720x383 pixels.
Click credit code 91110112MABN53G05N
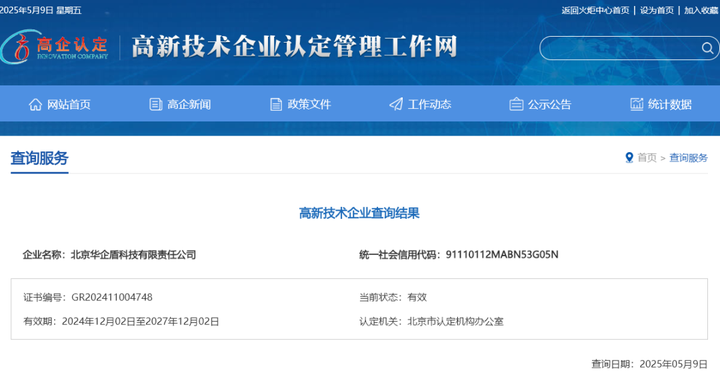click(x=502, y=254)
